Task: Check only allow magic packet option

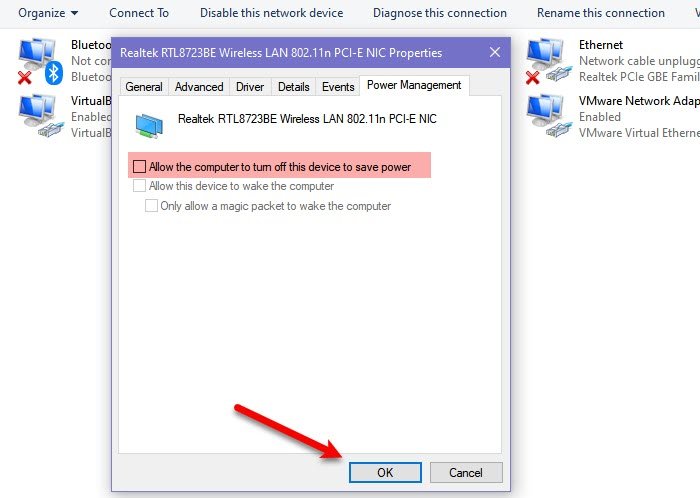Action: 152,206
